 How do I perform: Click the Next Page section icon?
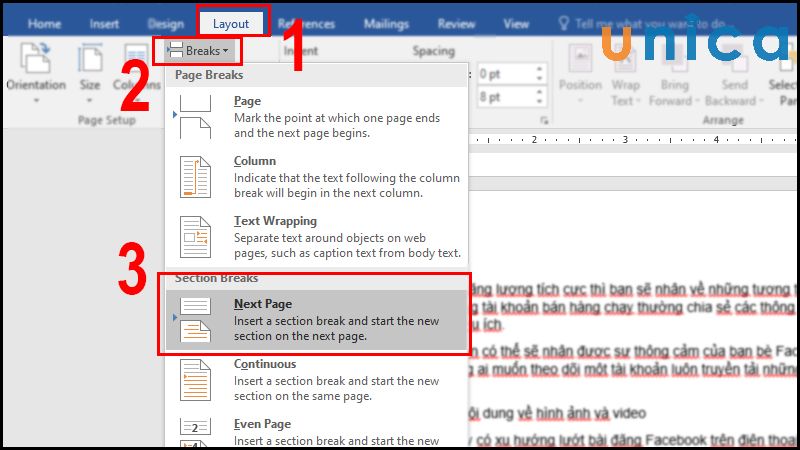point(195,320)
